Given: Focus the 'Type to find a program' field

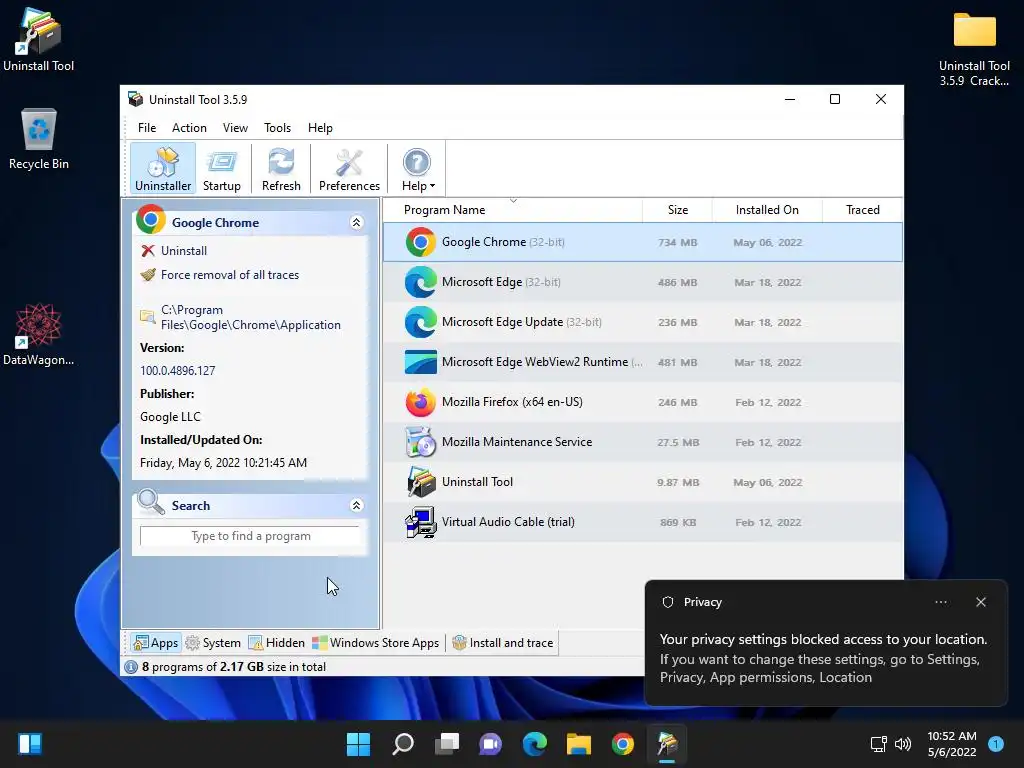Looking at the screenshot, I should click(x=250, y=536).
